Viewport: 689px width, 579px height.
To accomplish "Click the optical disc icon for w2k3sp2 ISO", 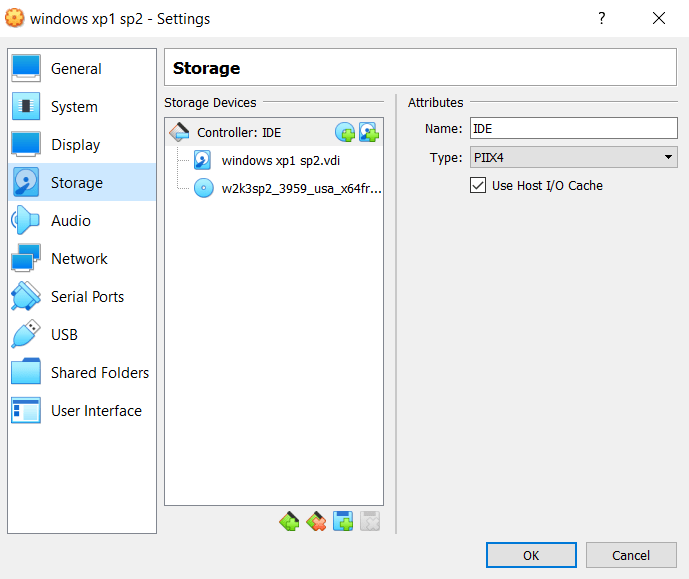I will pyautogui.click(x=204, y=188).
